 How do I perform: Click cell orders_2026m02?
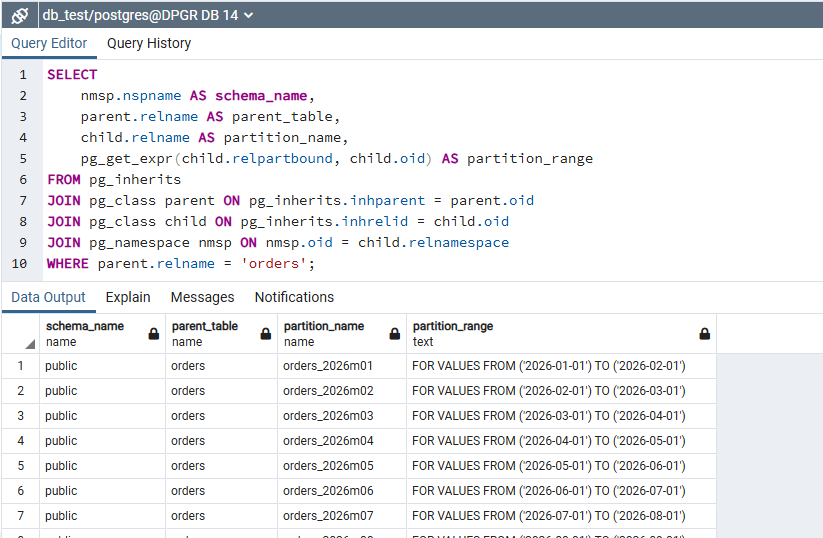pos(342,391)
